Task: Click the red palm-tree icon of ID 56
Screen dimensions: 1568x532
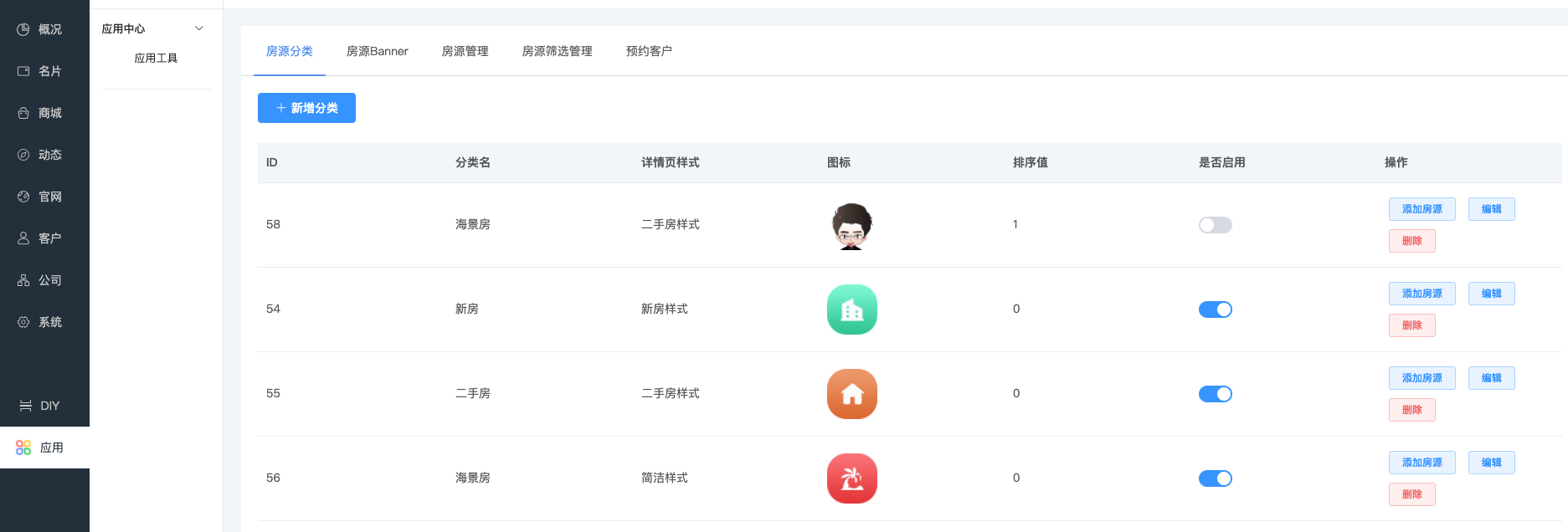Action: (x=852, y=478)
